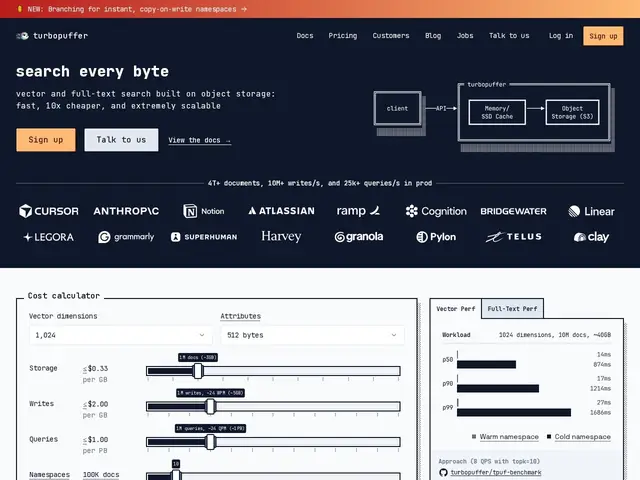Click the Writes slider handle
Viewport: 640px width, 480px height.
[211, 407]
